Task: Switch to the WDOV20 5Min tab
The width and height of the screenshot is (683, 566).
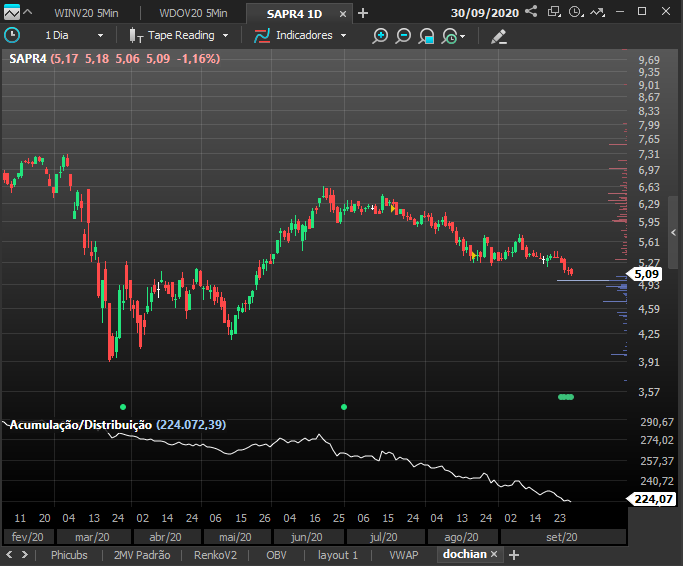Action: tap(193, 13)
